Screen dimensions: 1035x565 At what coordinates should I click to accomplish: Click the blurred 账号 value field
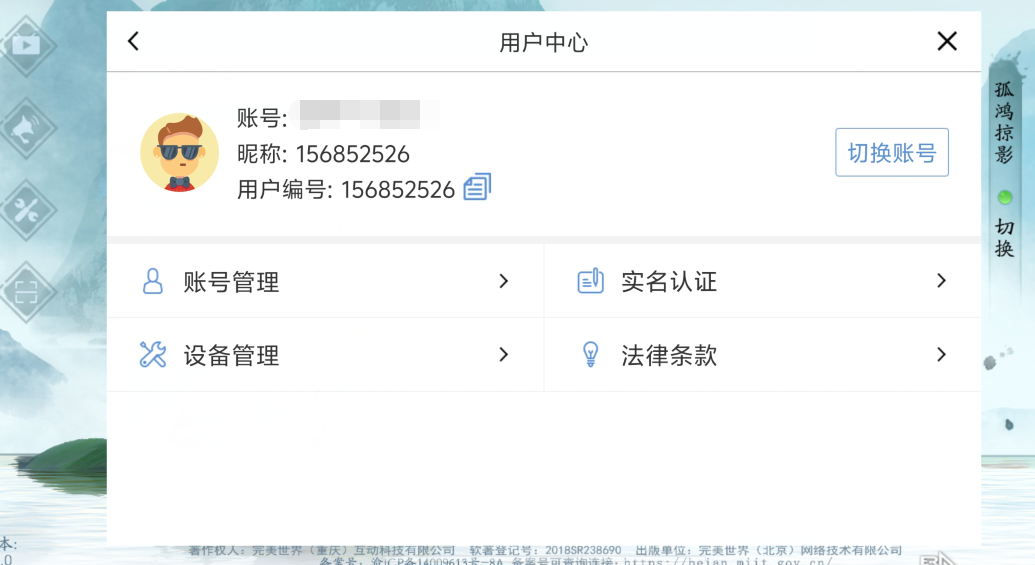364,115
